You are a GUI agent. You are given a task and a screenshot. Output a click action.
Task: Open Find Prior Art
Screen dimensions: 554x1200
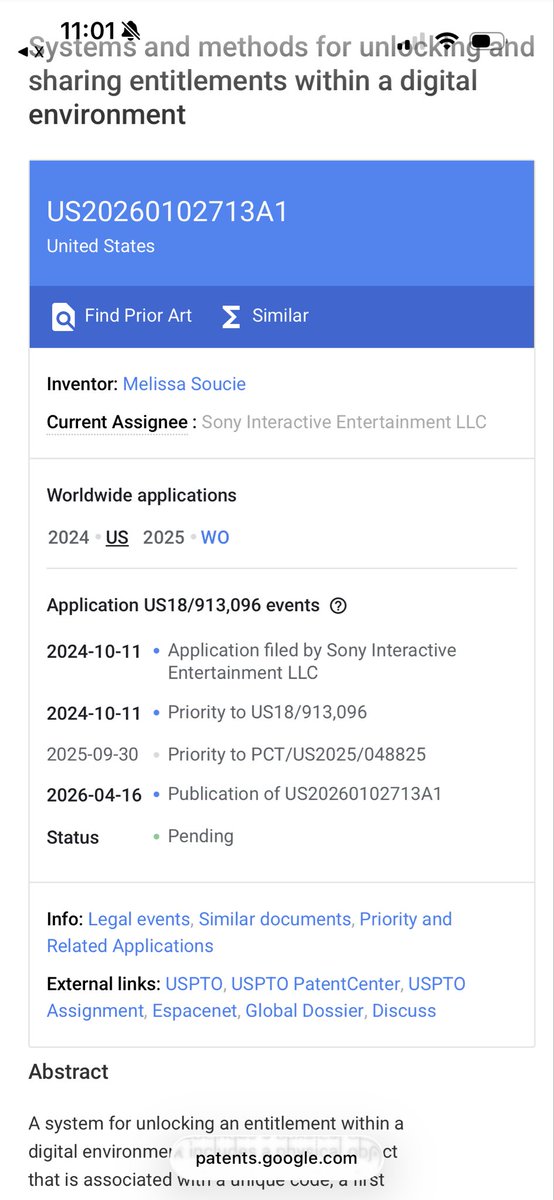pyautogui.click(x=121, y=316)
